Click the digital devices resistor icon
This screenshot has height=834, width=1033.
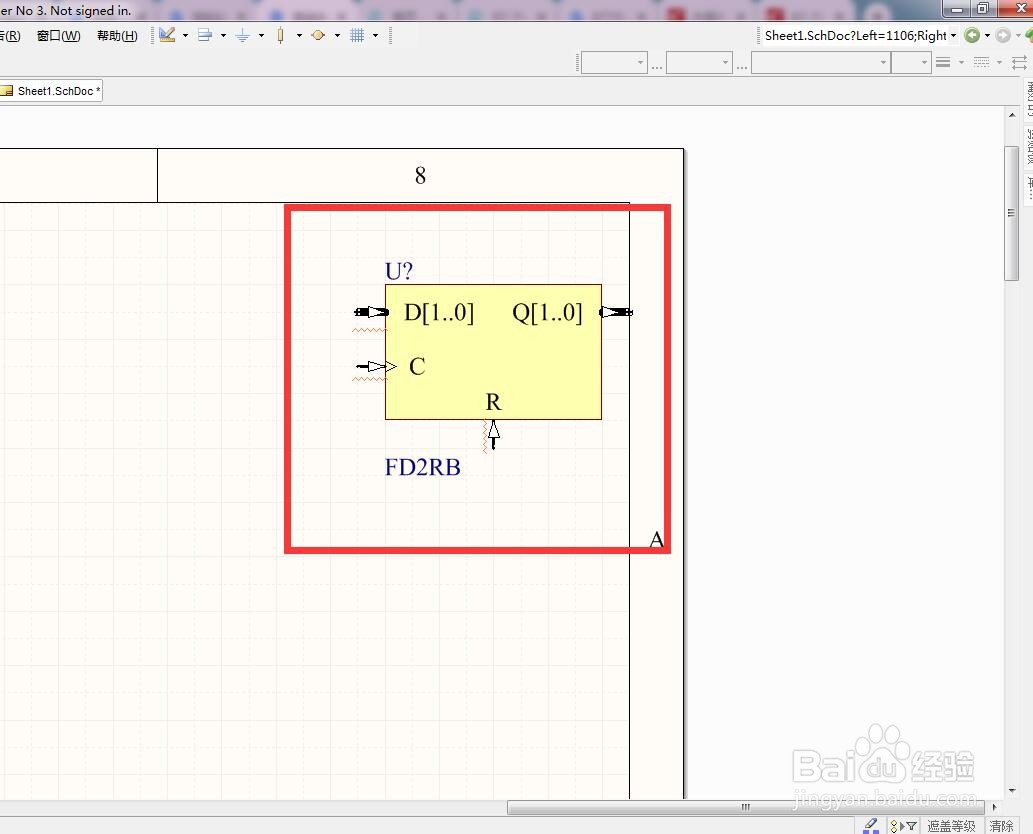[281, 35]
